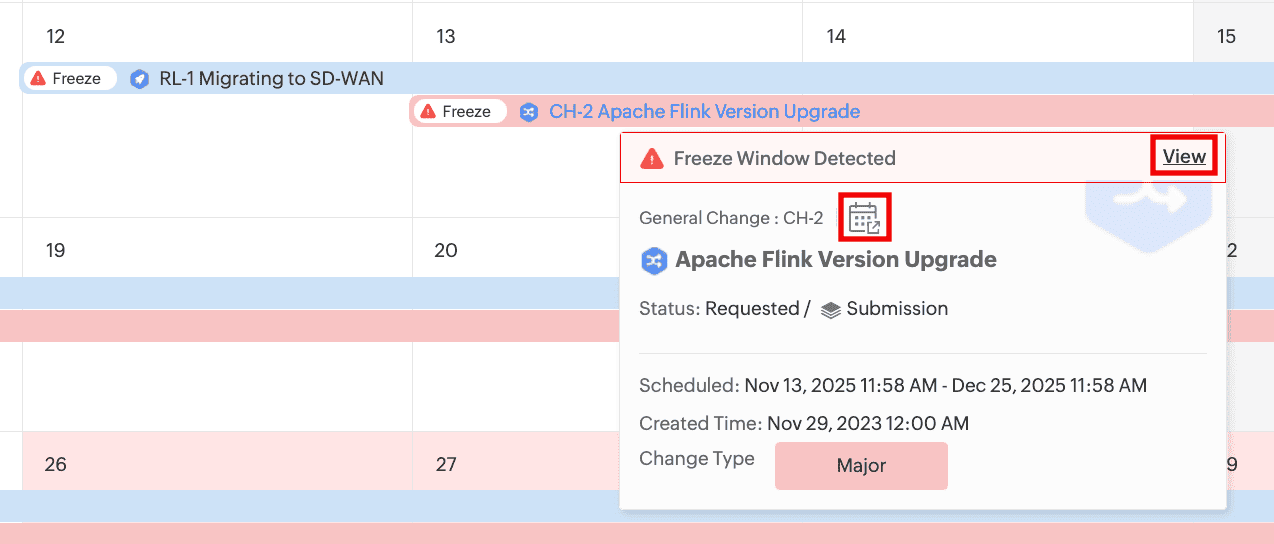
Task: Click the View link in freeze banner
Action: tap(1184, 157)
